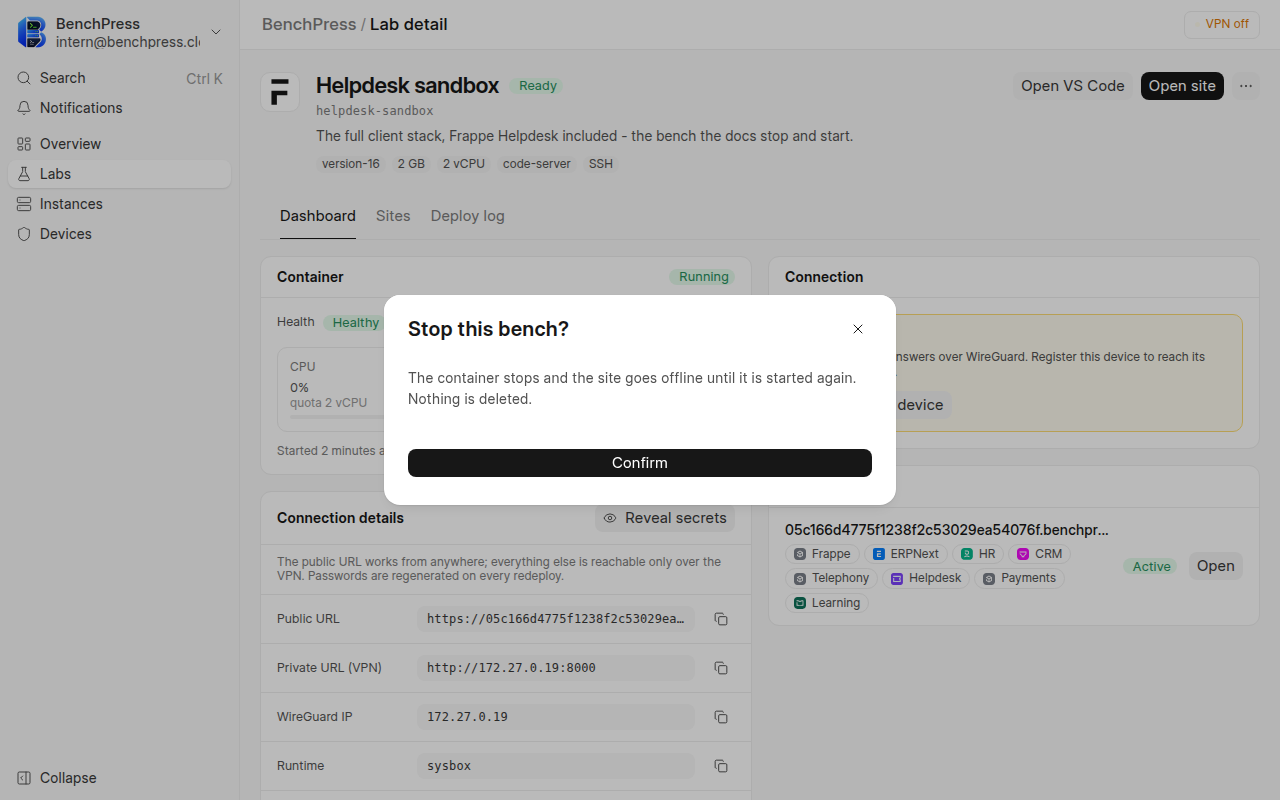The image size is (1280, 800).
Task: Click the Healthy health badge
Action: coord(355,322)
